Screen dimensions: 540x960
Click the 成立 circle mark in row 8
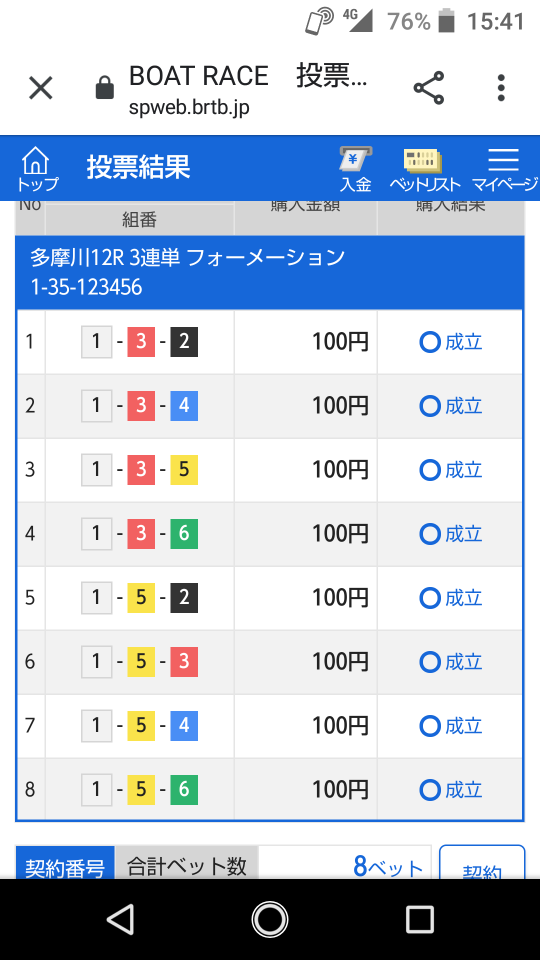[430, 790]
